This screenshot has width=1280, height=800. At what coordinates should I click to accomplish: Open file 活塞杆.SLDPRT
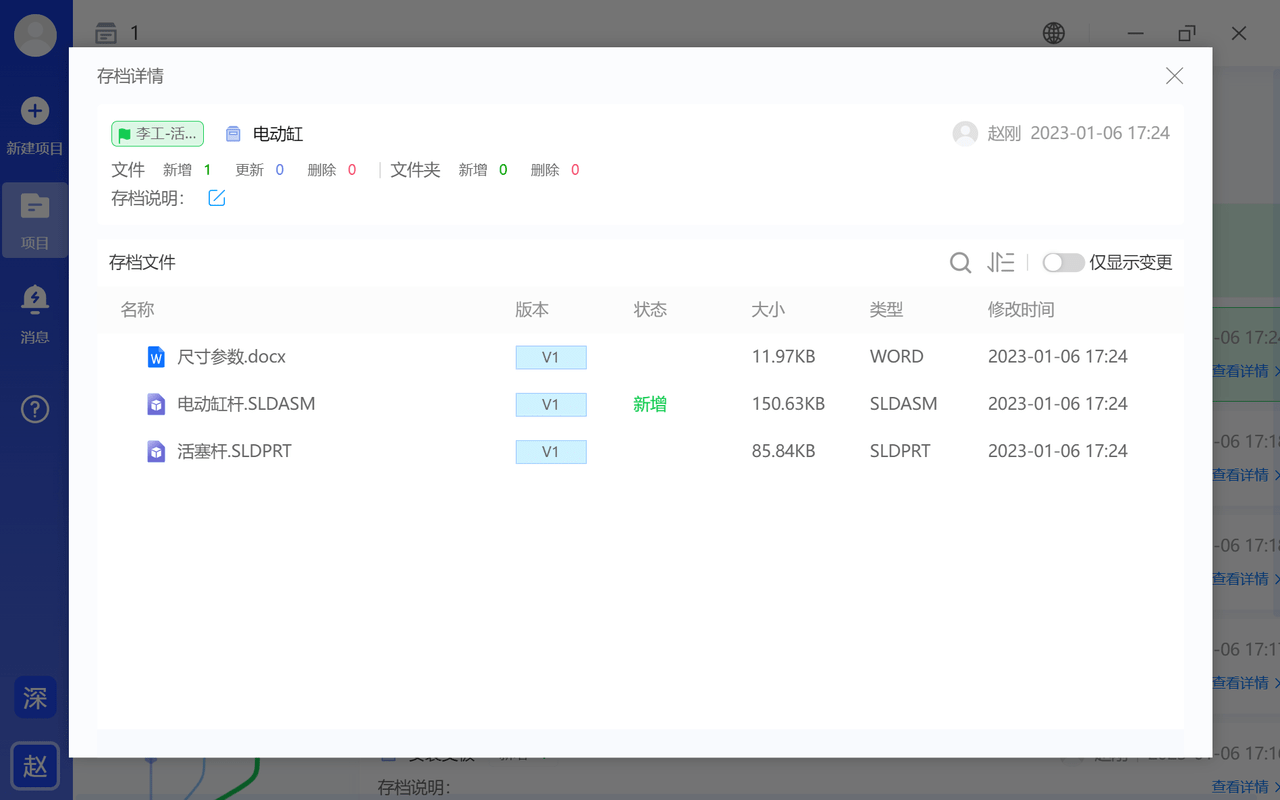click(x=234, y=451)
